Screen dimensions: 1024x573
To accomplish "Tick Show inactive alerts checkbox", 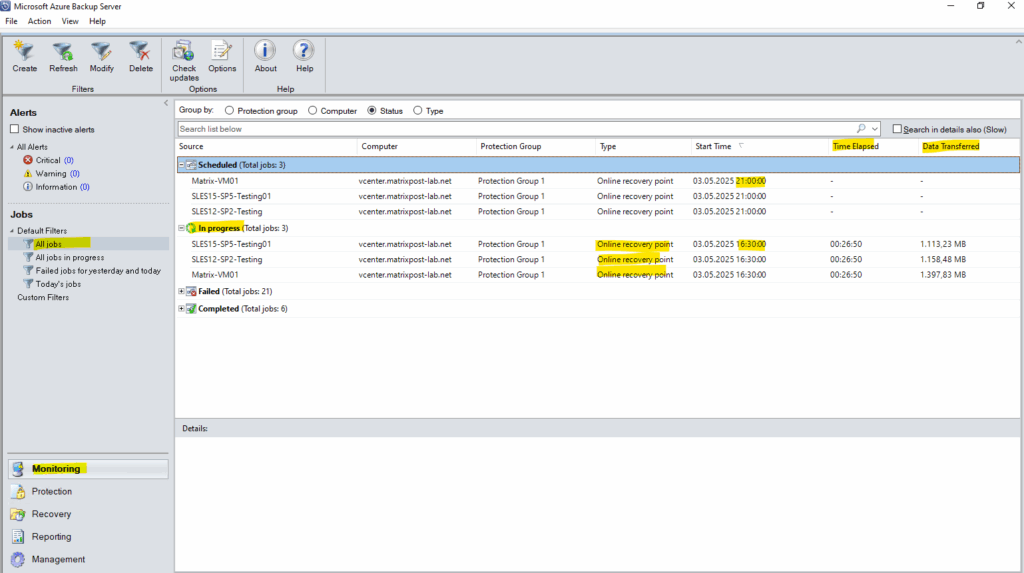I will [x=14, y=129].
